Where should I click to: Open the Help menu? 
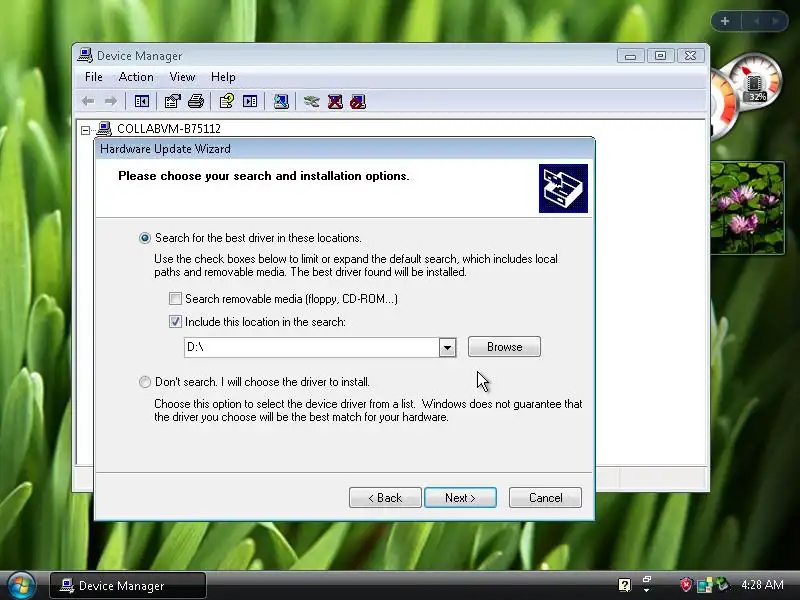pos(223,77)
